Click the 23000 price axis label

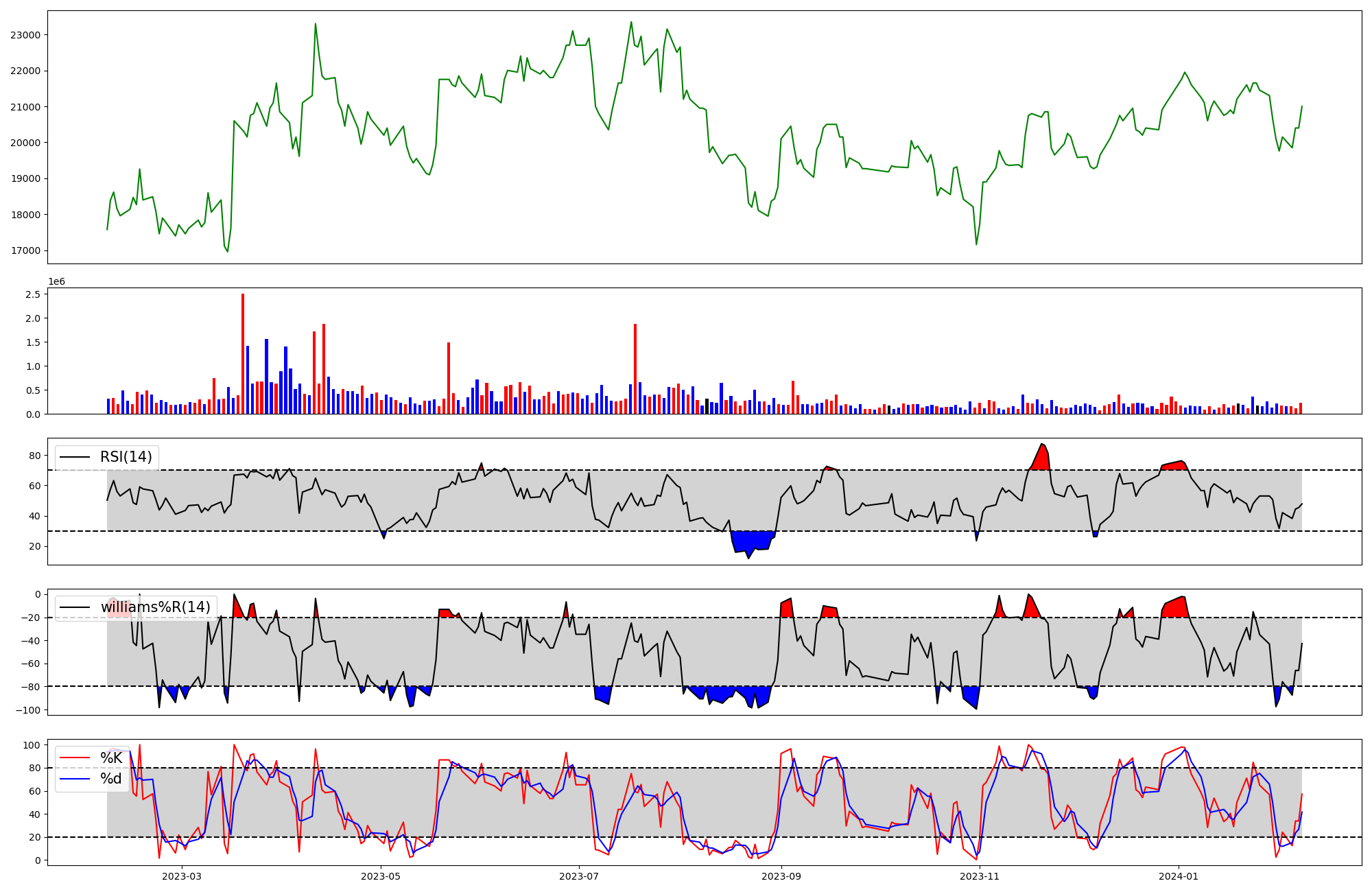[x=25, y=35]
